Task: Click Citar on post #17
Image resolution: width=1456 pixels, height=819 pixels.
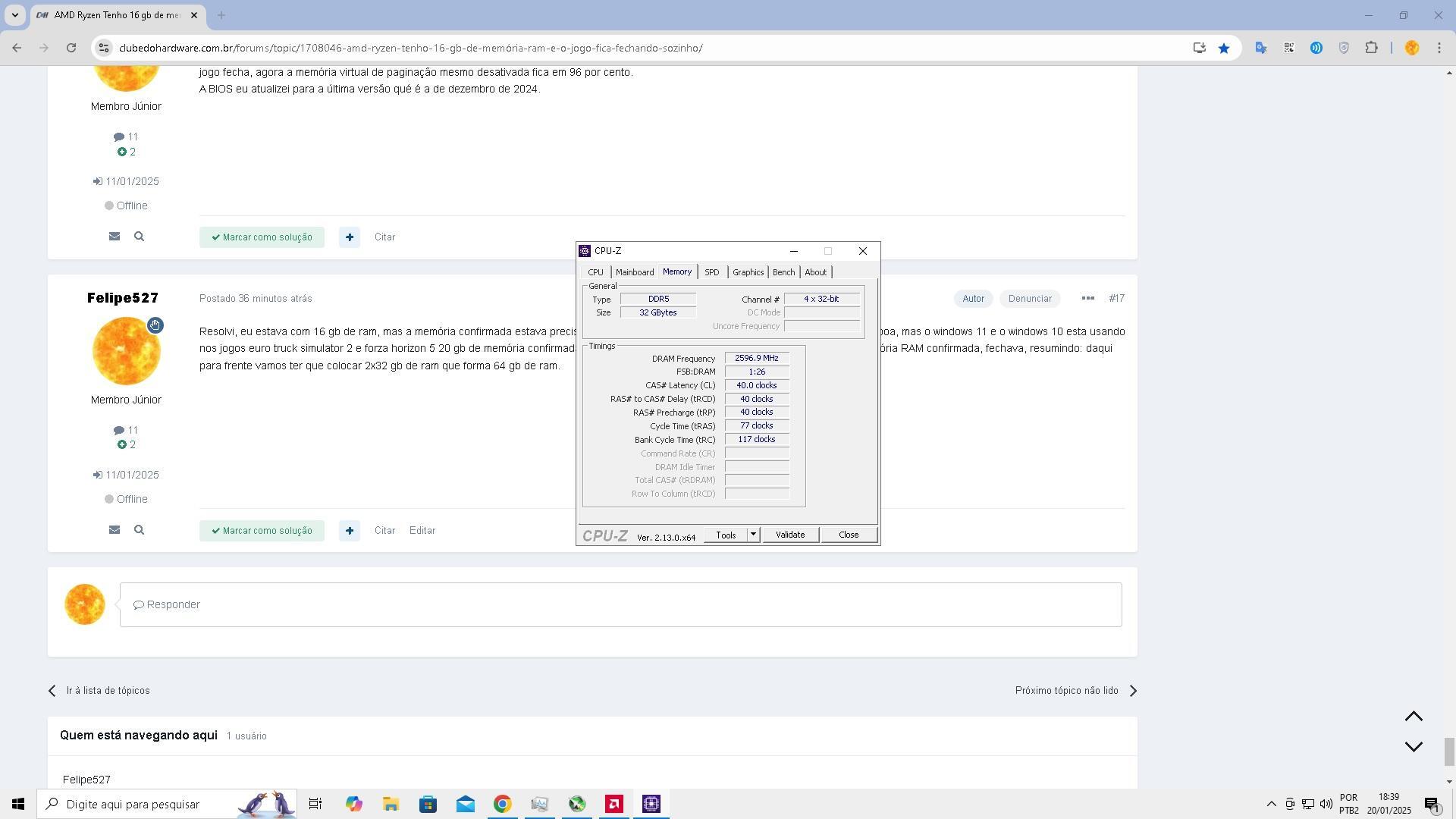Action: point(384,531)
